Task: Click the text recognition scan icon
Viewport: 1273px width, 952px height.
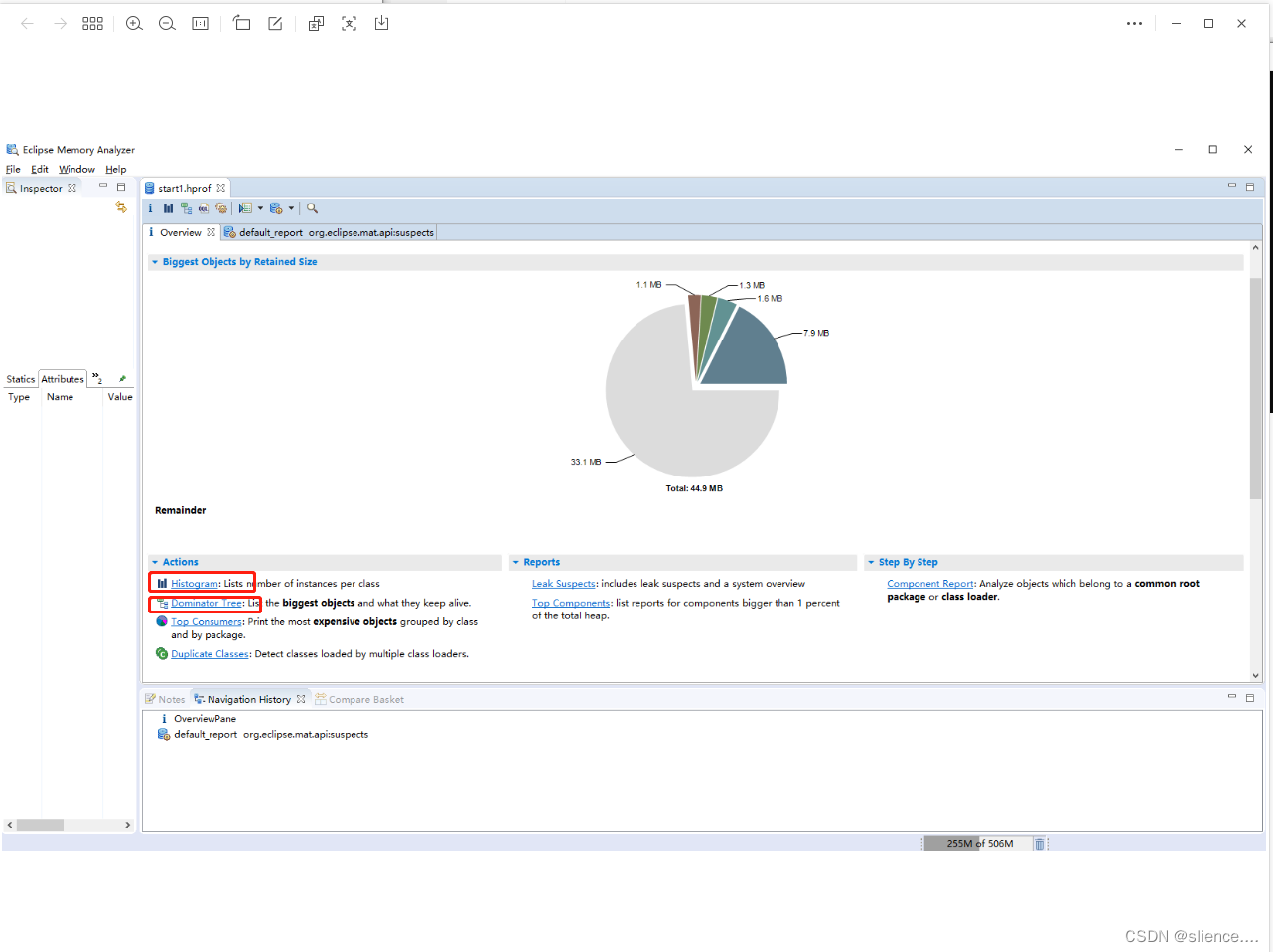Action: (x=349, y=23)
